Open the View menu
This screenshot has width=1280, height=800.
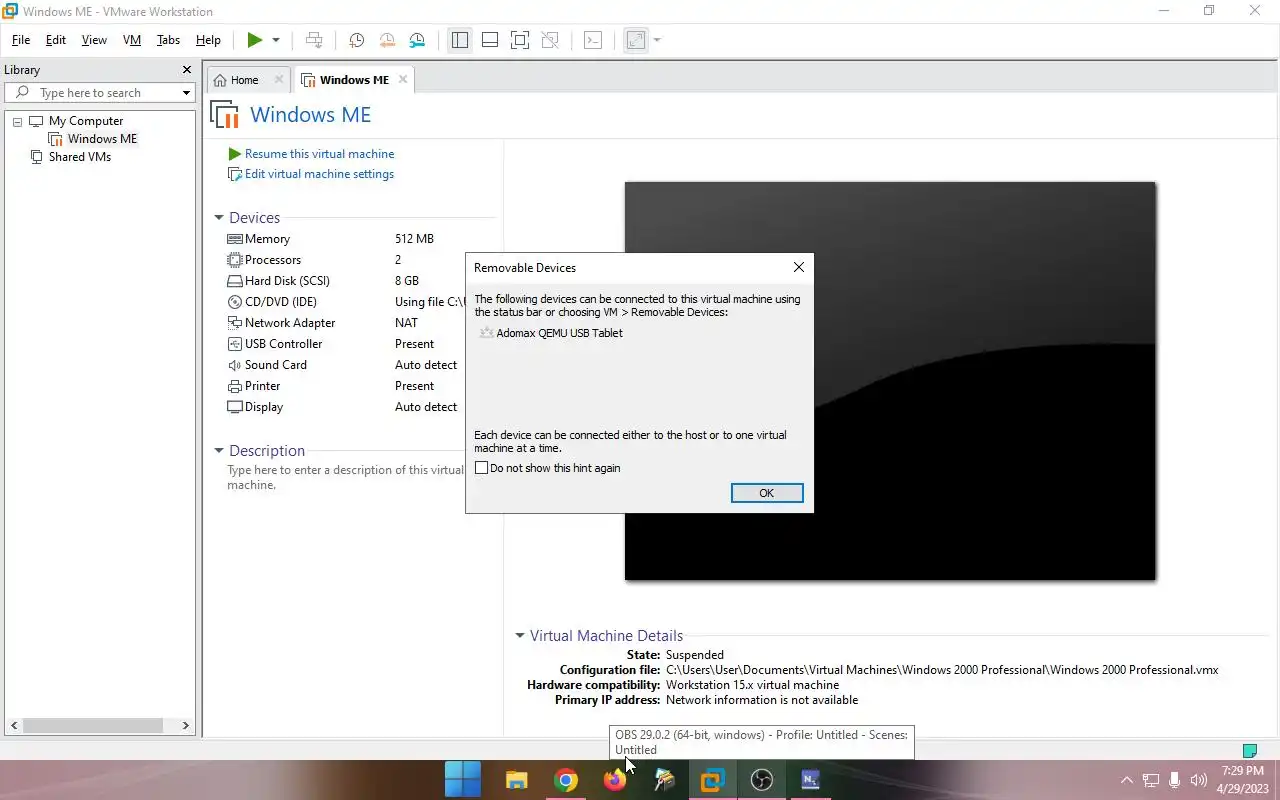pyautogui.click(x=94, y=40)
